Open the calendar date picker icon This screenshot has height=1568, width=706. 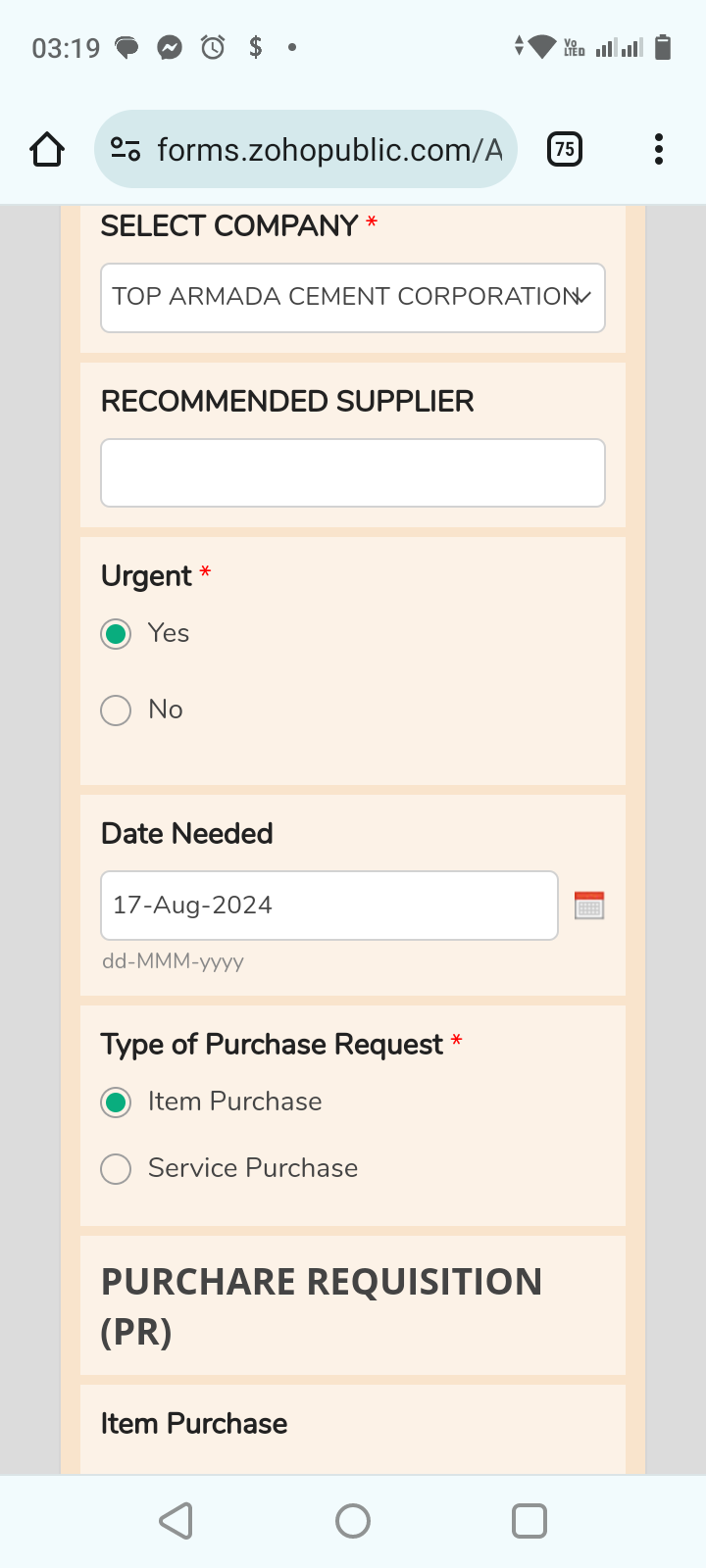(589, 906)
